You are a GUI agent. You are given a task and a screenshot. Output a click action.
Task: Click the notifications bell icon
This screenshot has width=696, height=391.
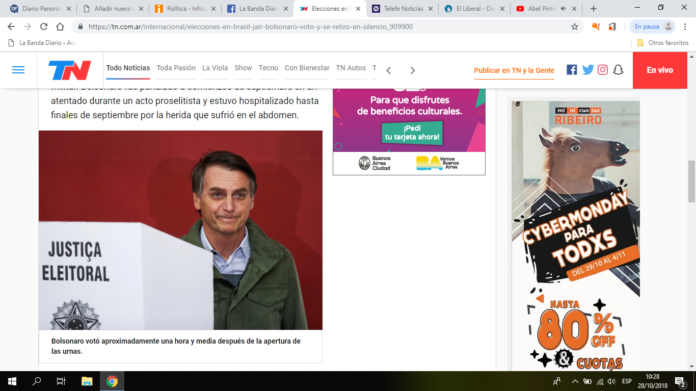click(618, 70)
